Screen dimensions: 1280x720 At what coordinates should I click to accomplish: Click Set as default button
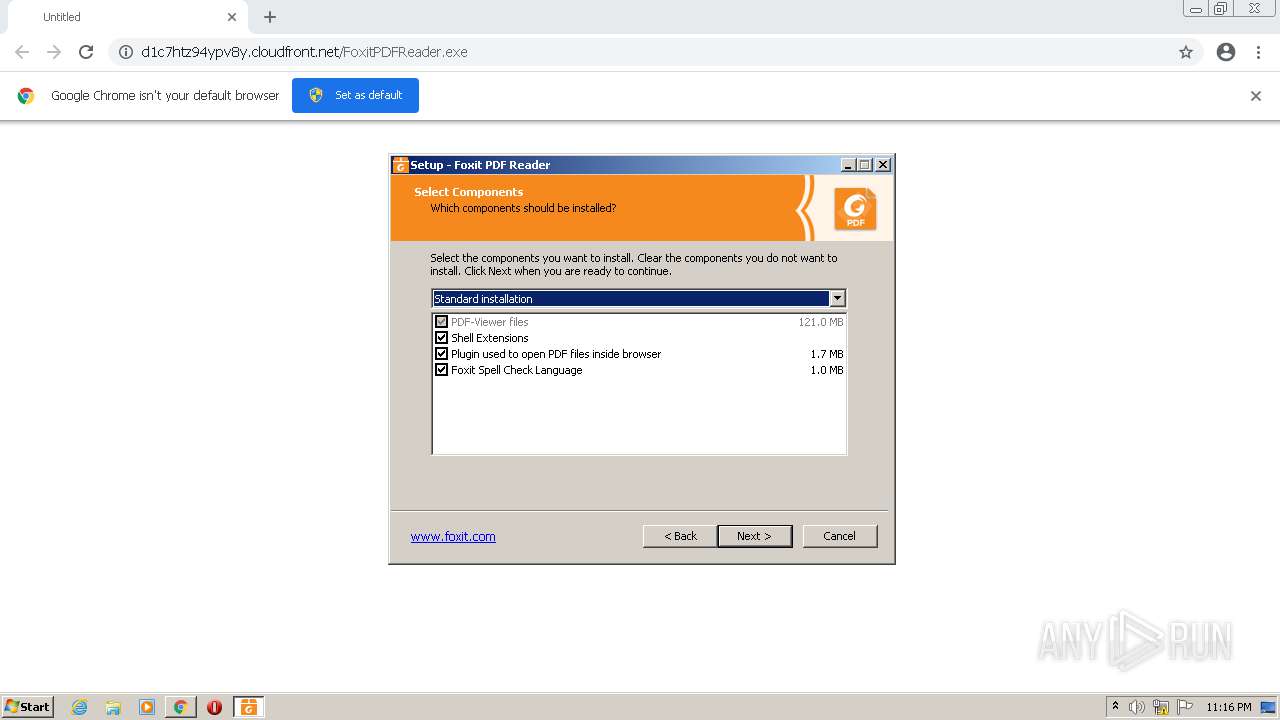pos(355,95)
